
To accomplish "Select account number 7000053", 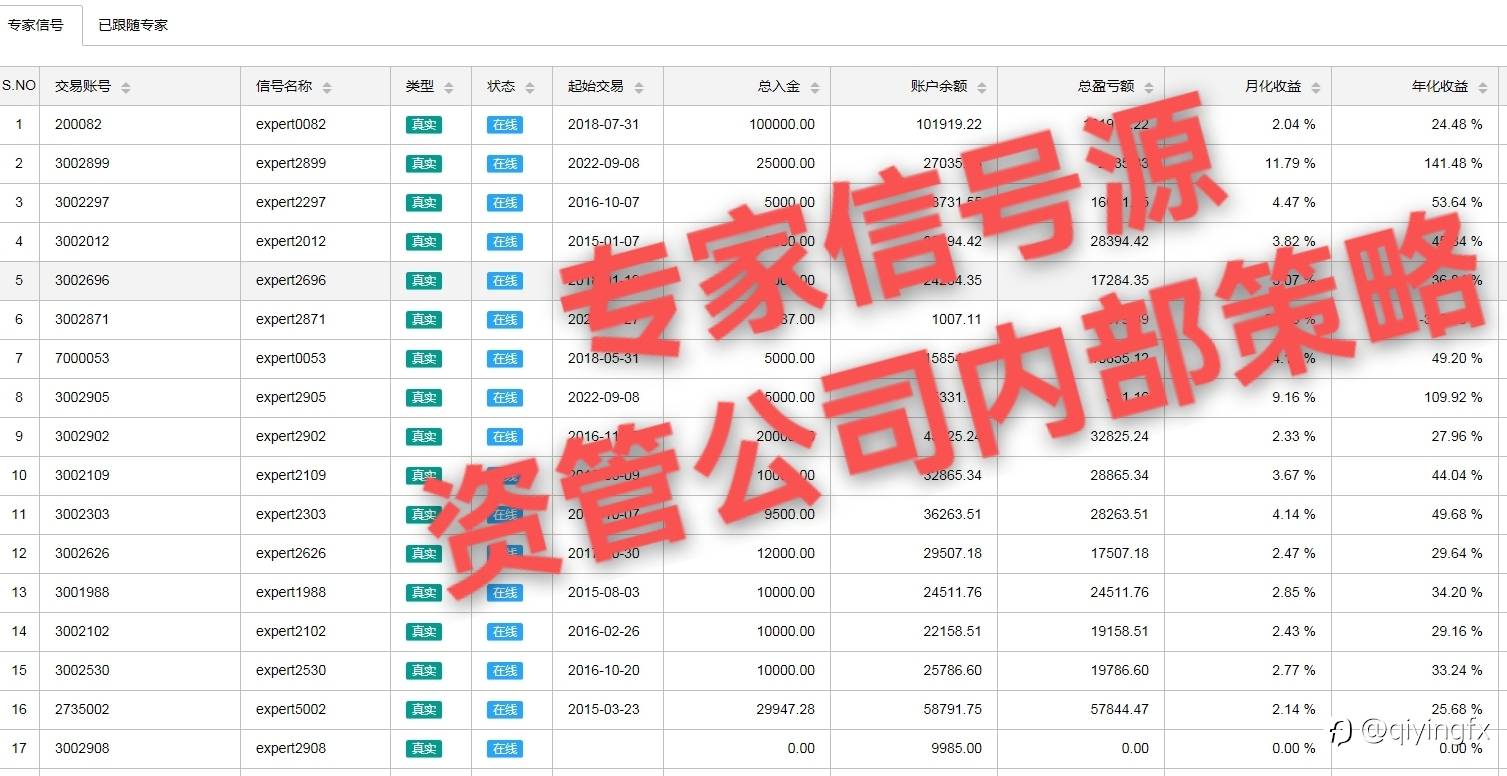I will coord(82,359).
